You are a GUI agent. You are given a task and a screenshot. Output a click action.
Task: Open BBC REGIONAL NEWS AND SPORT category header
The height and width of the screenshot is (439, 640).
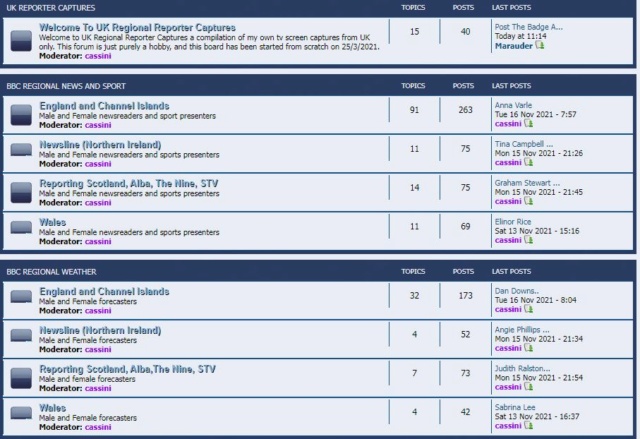pos(66,86)
